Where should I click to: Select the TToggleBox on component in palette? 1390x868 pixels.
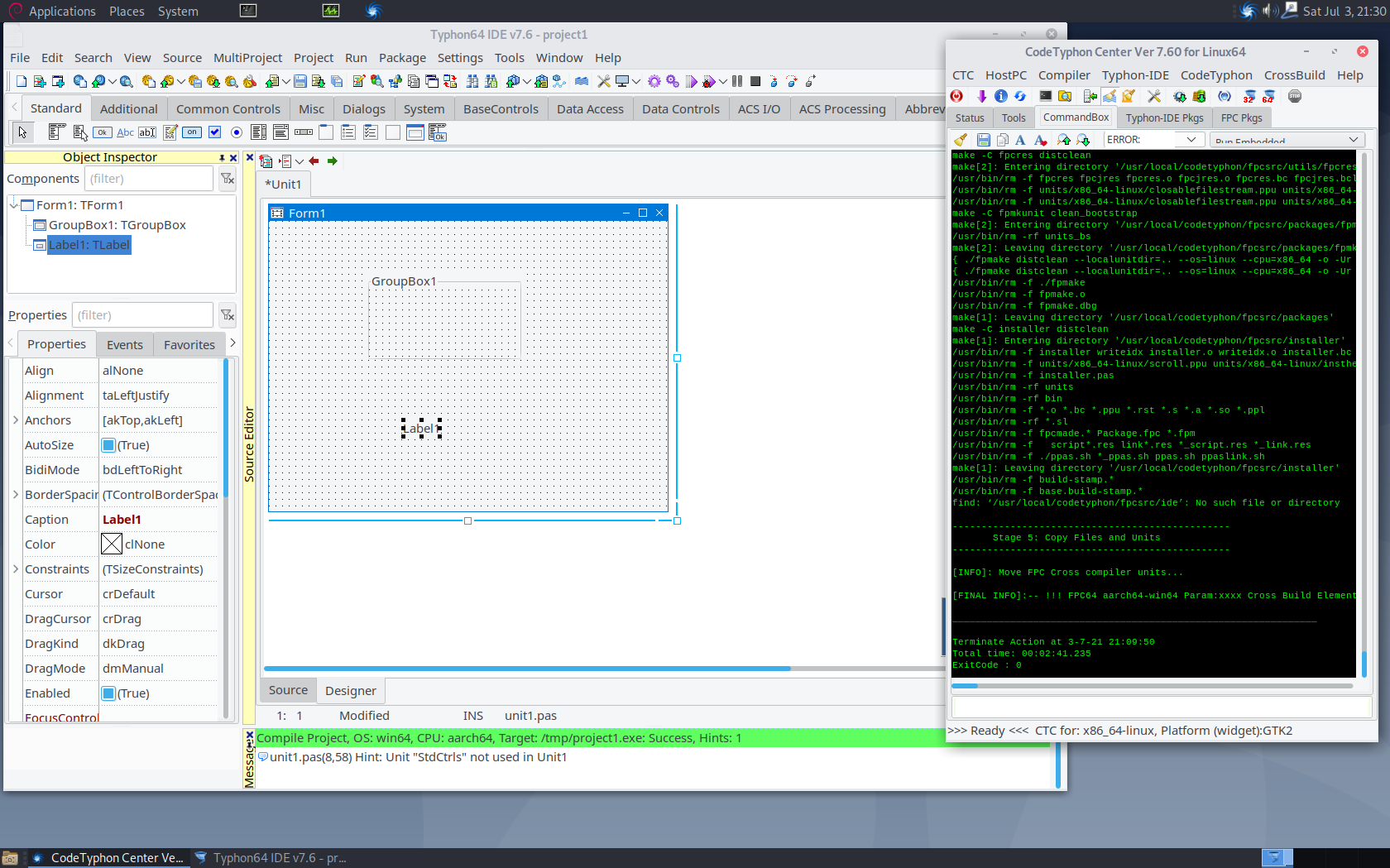[x=192, y=132]
